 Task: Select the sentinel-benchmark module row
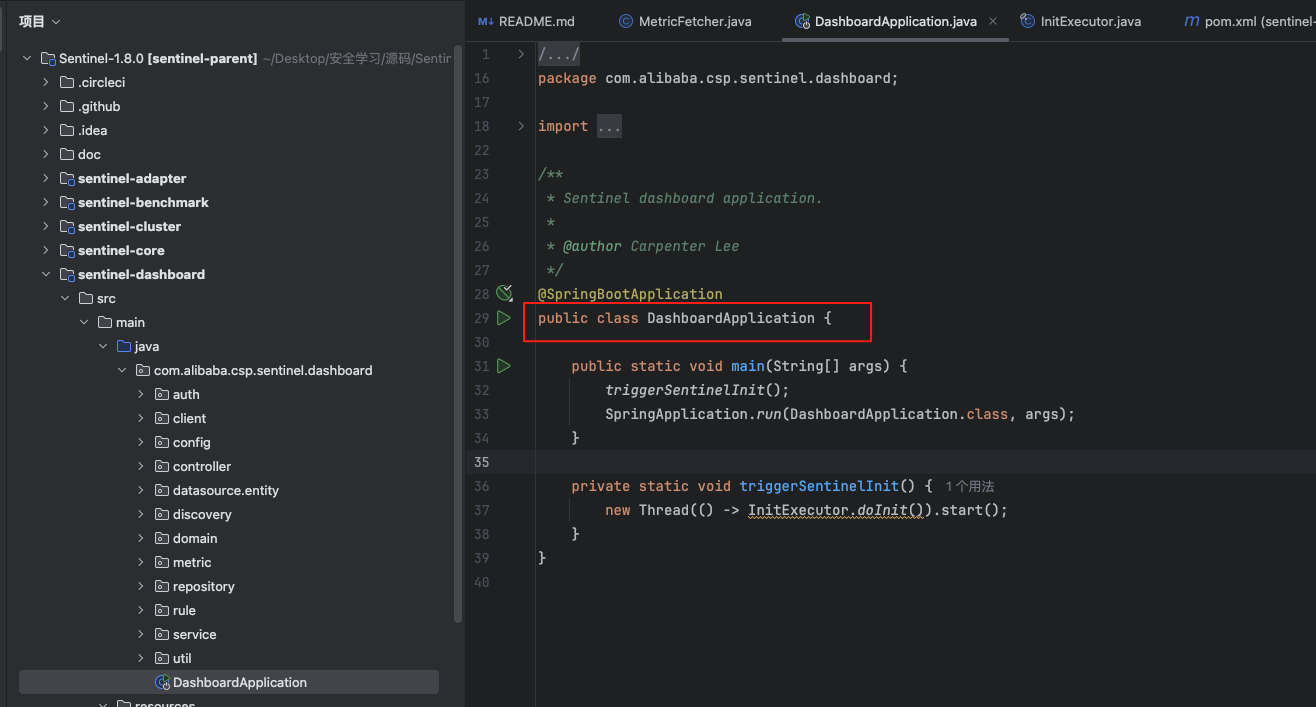tap(229, 203)
